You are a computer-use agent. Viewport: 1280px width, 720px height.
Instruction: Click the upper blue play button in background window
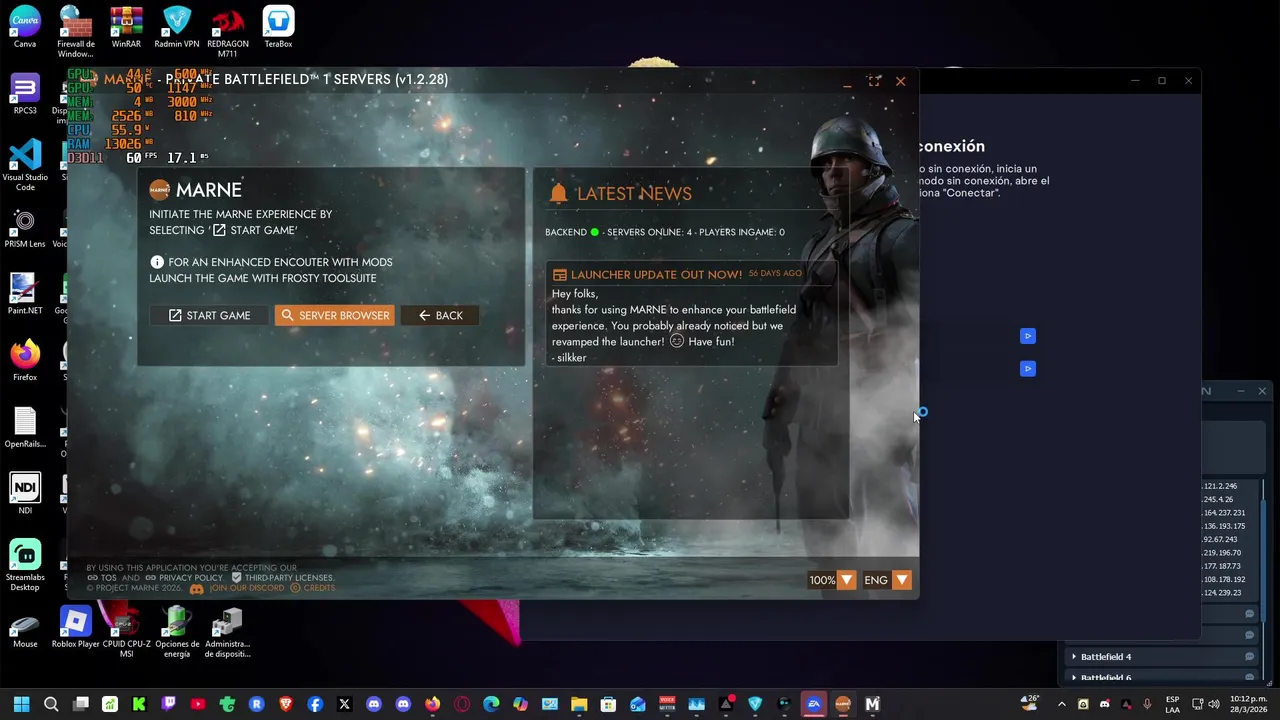coord(1027,336)
